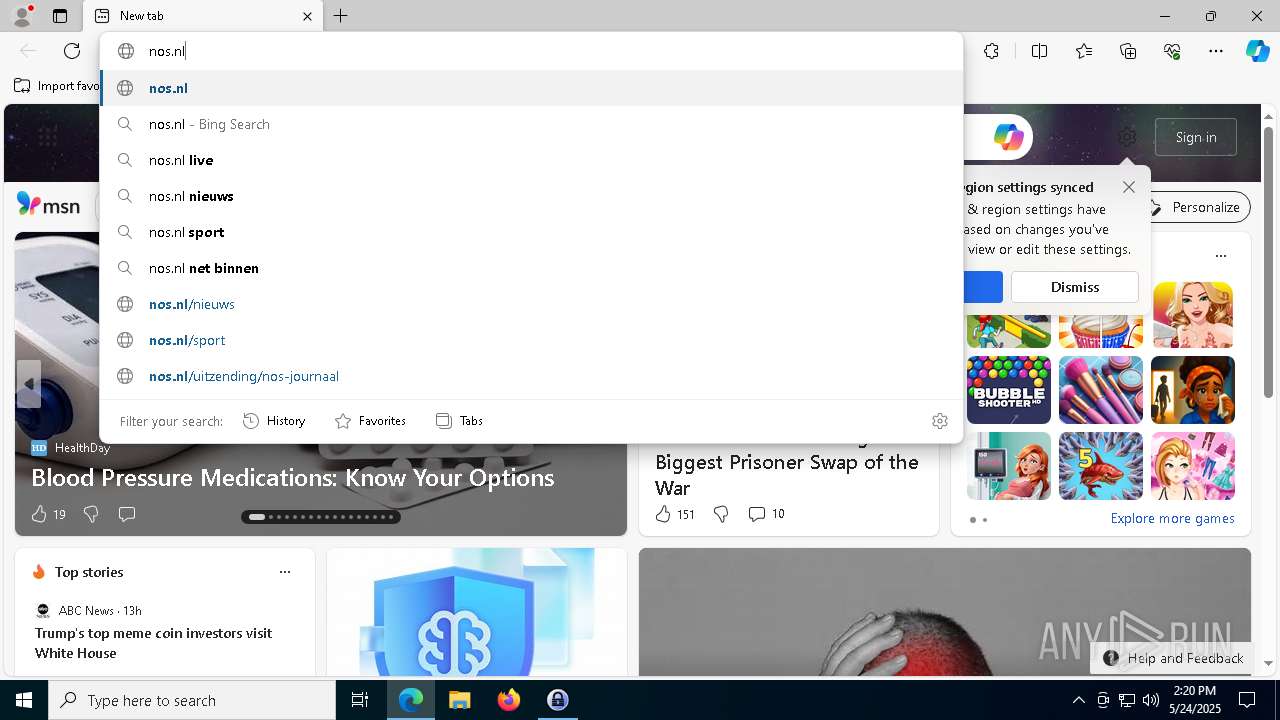Click the page vertical scrollbar
This screenshot has width=1280, height=720.
coord(1268,262)
